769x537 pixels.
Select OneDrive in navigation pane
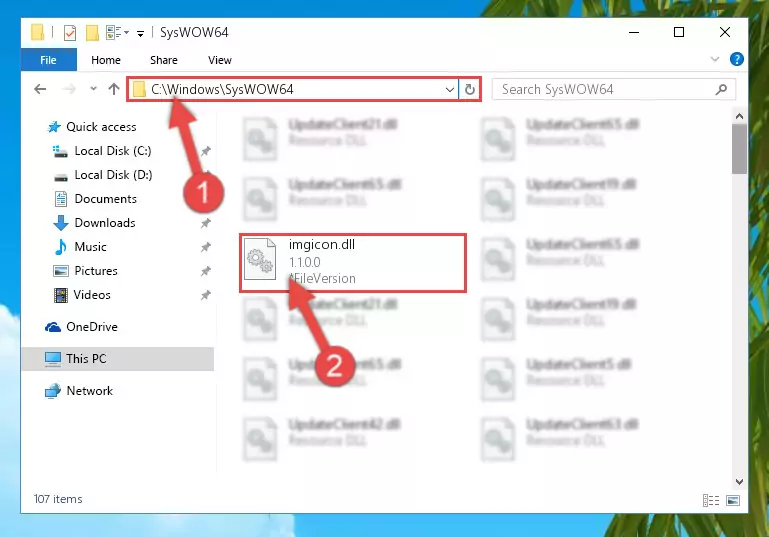[92, 327]
